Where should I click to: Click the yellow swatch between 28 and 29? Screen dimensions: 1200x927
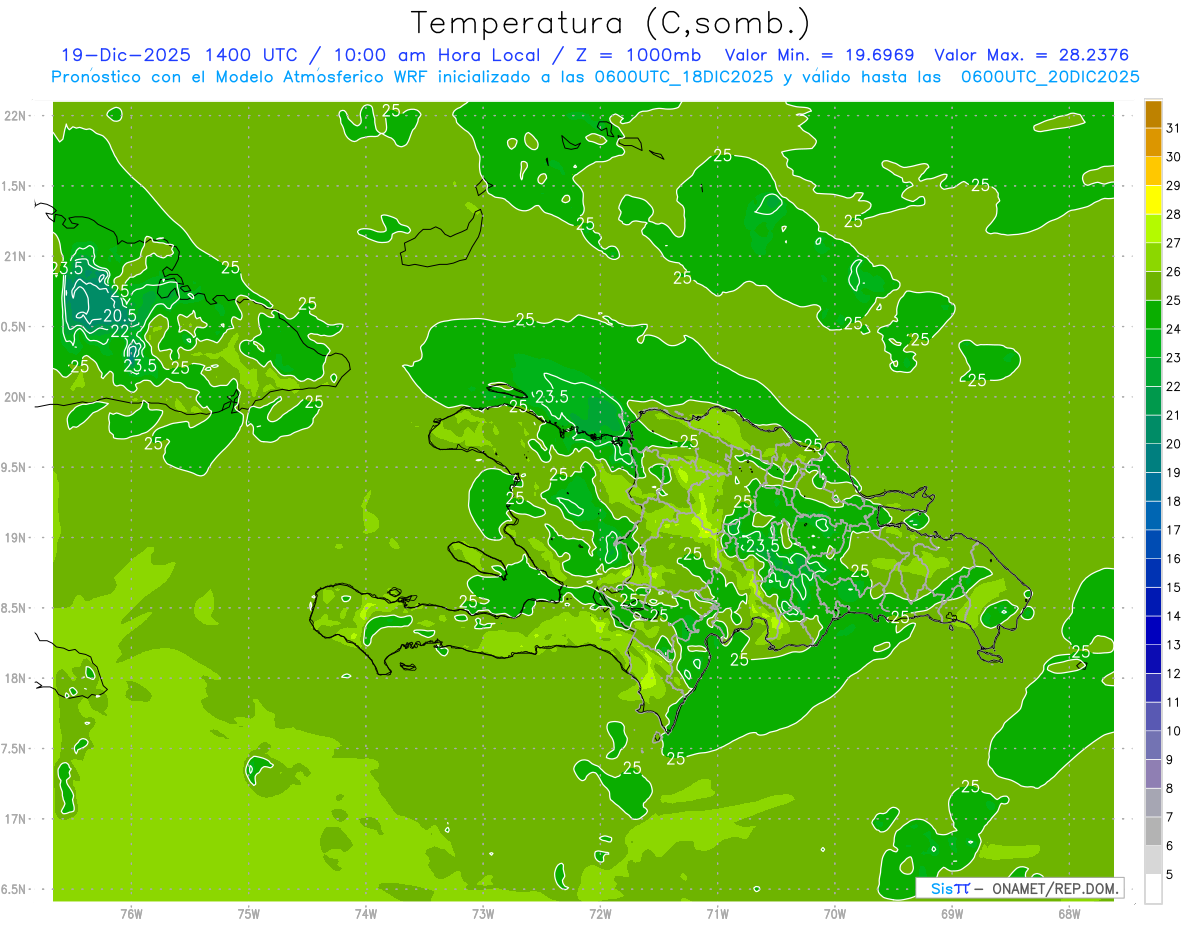[x=1153, y=200]
